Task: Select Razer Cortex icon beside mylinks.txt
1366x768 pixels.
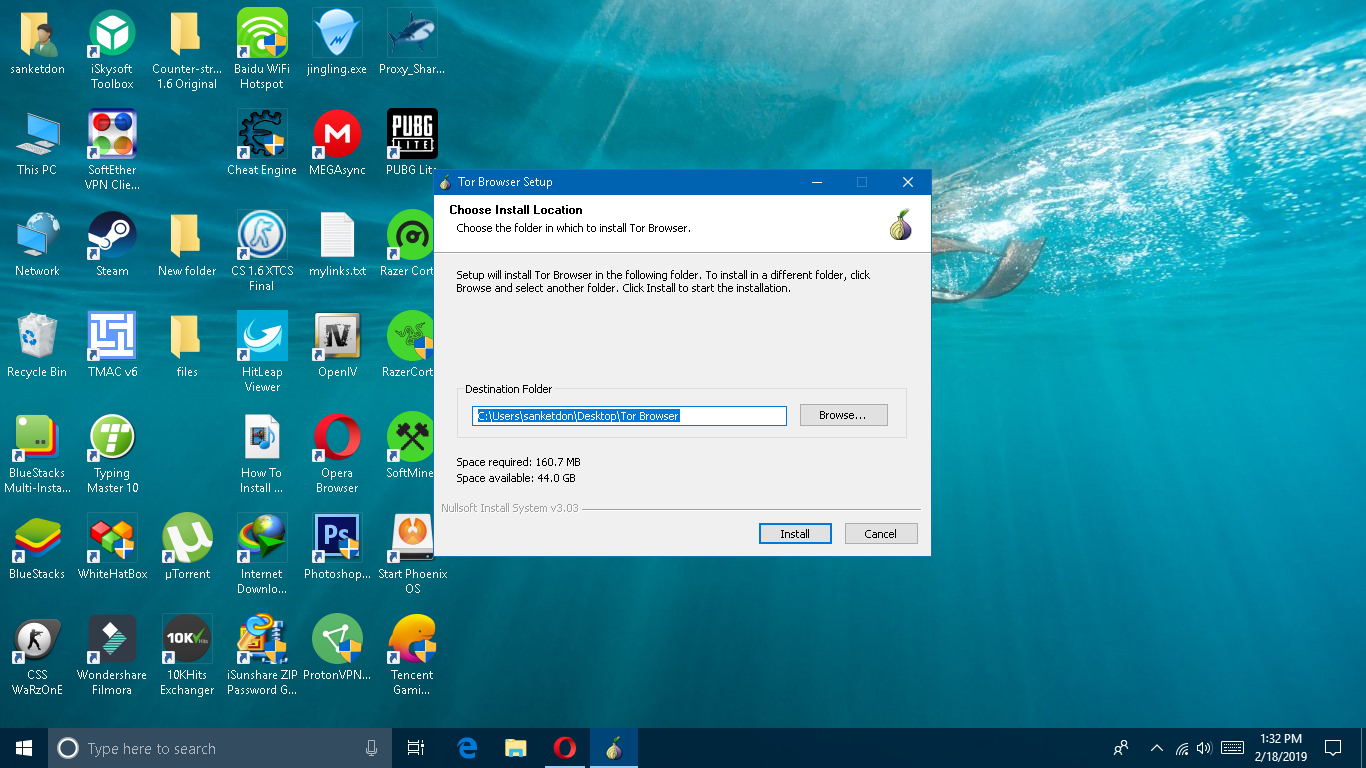Action: click(x=410, y=236)
